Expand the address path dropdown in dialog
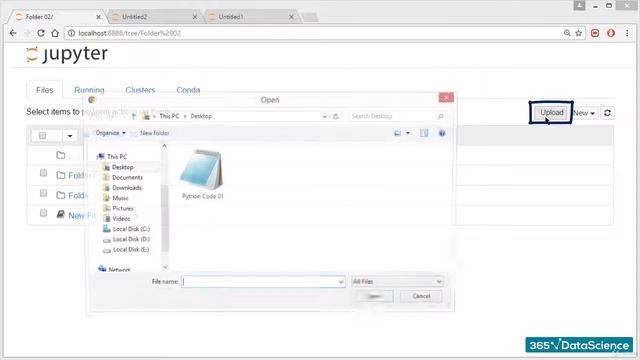Viewport: 640px width, 360px height. click(324, 116)
